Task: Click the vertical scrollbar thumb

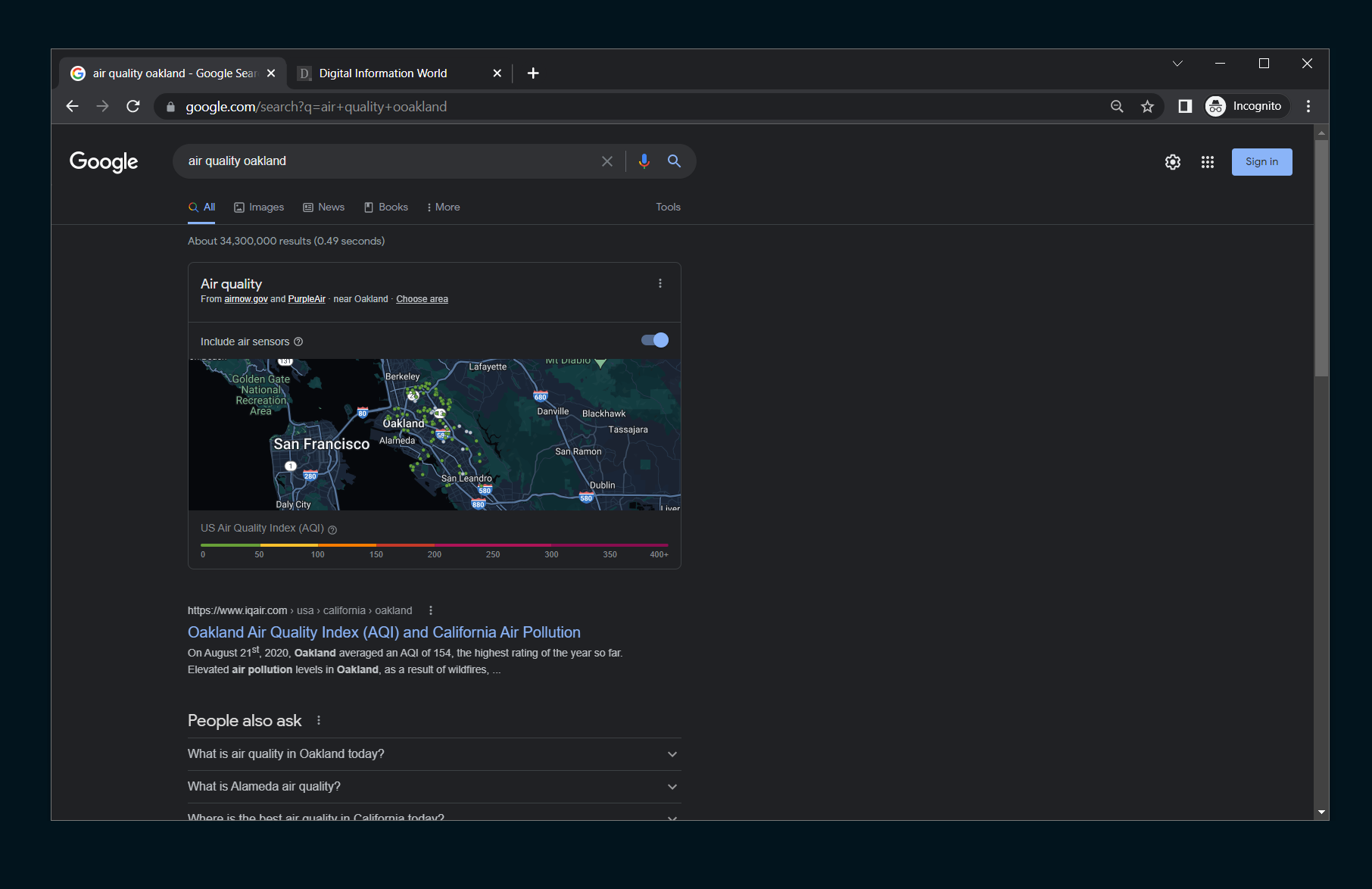Action: point(1321,257)
